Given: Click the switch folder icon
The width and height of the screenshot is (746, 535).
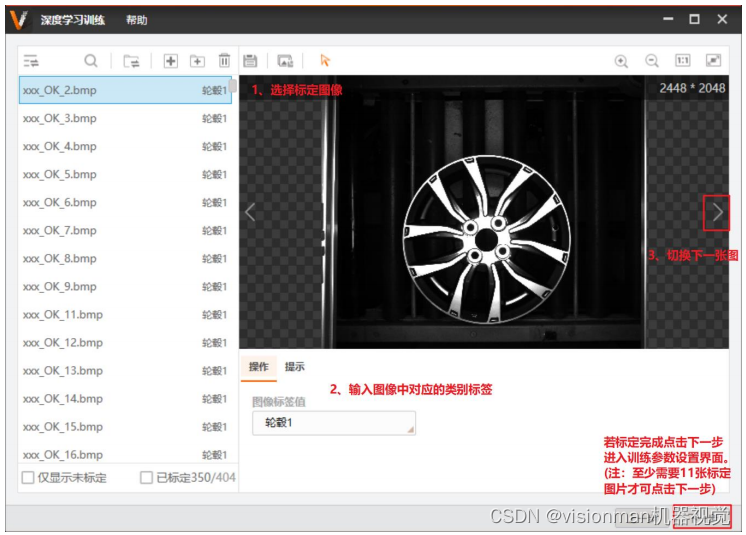Looking at the screenshot, I should [131, 61].
